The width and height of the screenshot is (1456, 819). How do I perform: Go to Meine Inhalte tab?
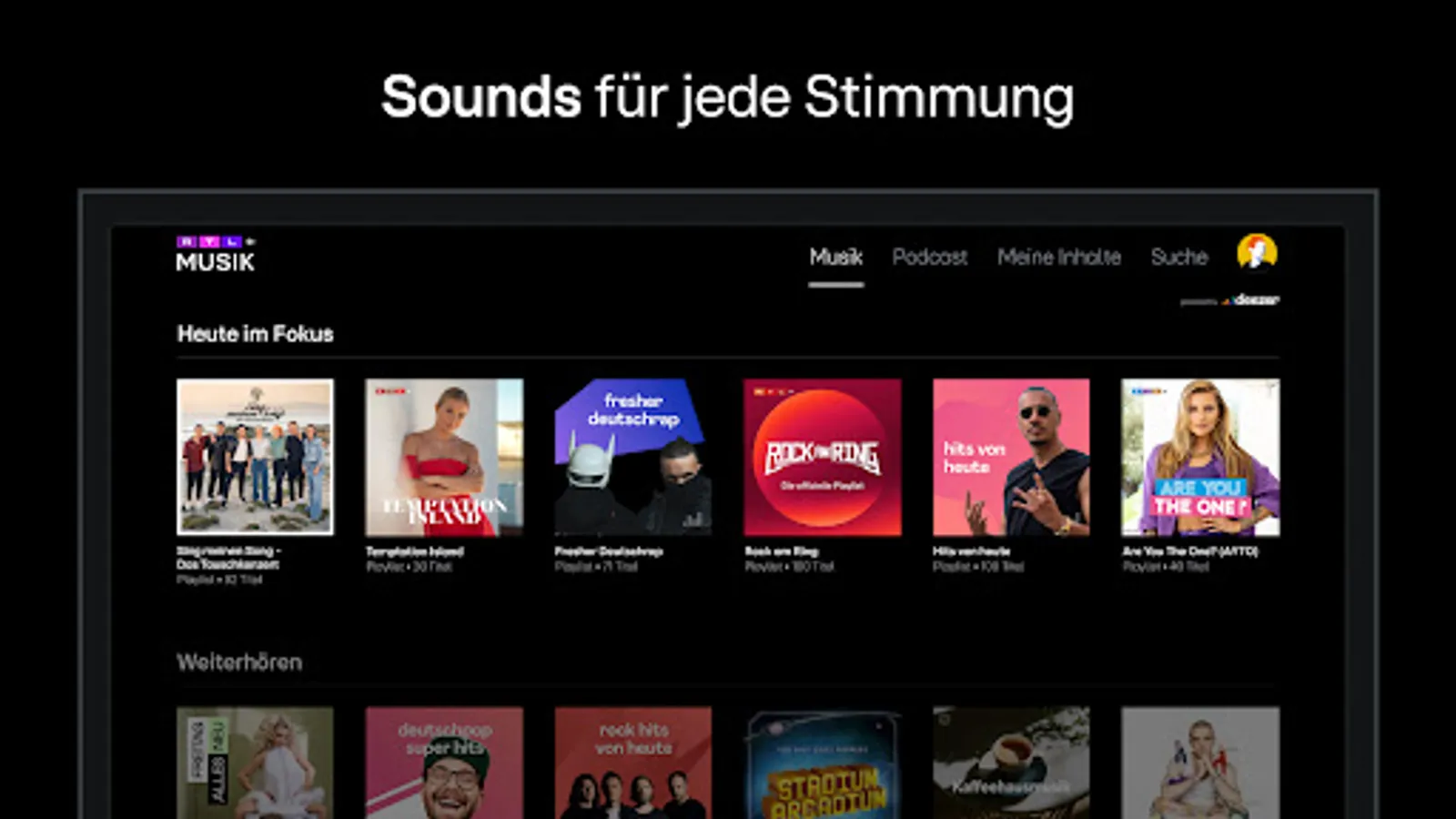click(1058, 257)
